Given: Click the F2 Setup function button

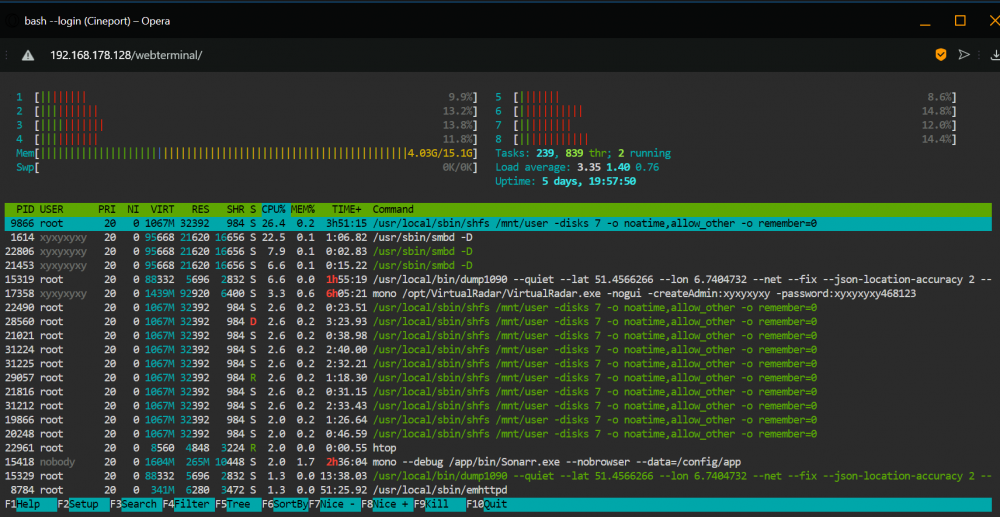Looking at the screenshot, I should pyautogui.click(x=83, y=504).
